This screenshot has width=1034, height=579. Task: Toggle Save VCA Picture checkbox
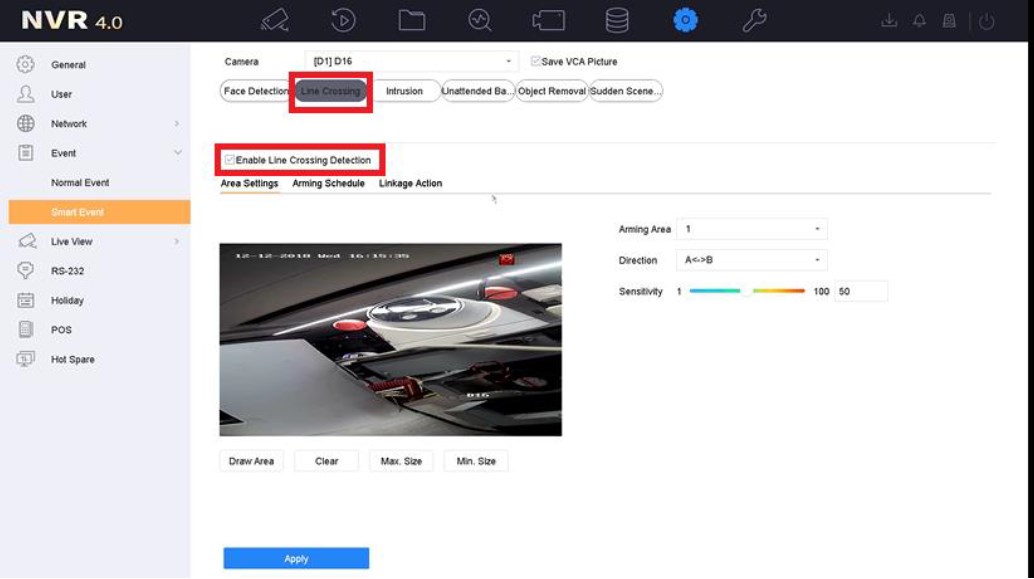(x=536, y=62)
